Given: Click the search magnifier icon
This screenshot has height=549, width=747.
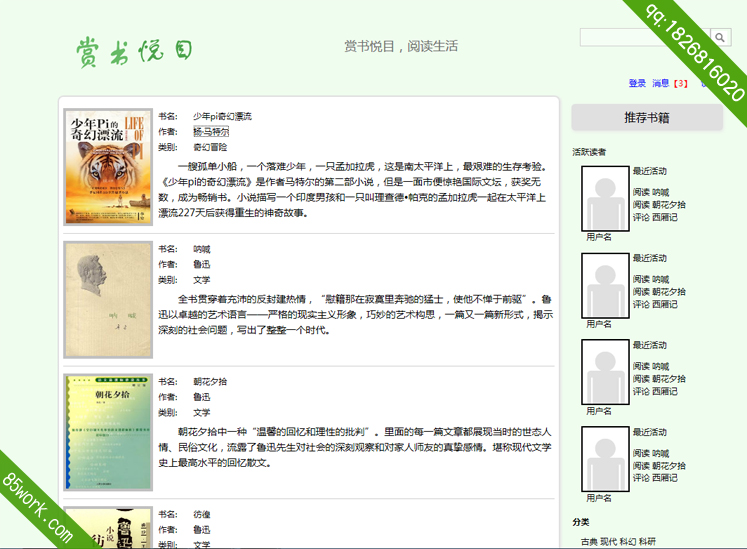Looking at the screenshot, I should coord(720,37).
